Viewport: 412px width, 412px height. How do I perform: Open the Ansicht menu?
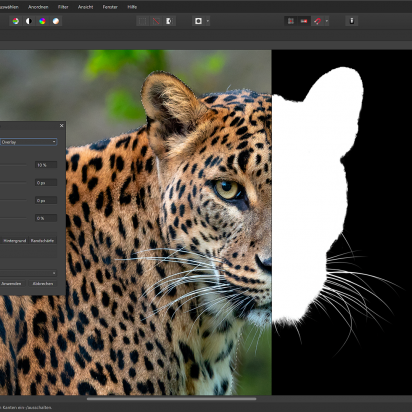coord(85,7)
